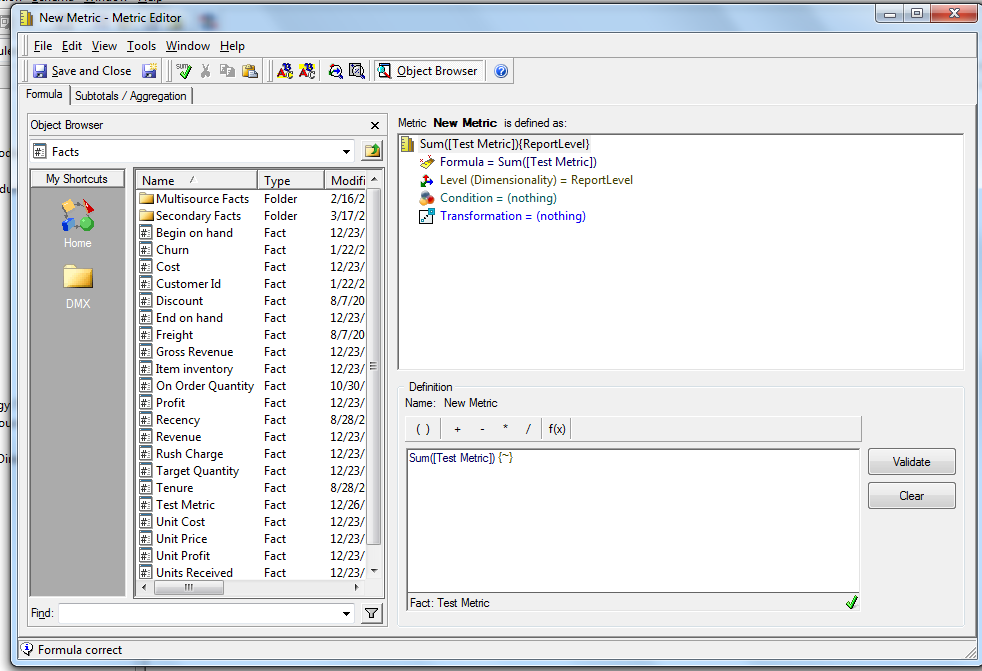
Task: Click the Validate button
Action: point(911,461)
